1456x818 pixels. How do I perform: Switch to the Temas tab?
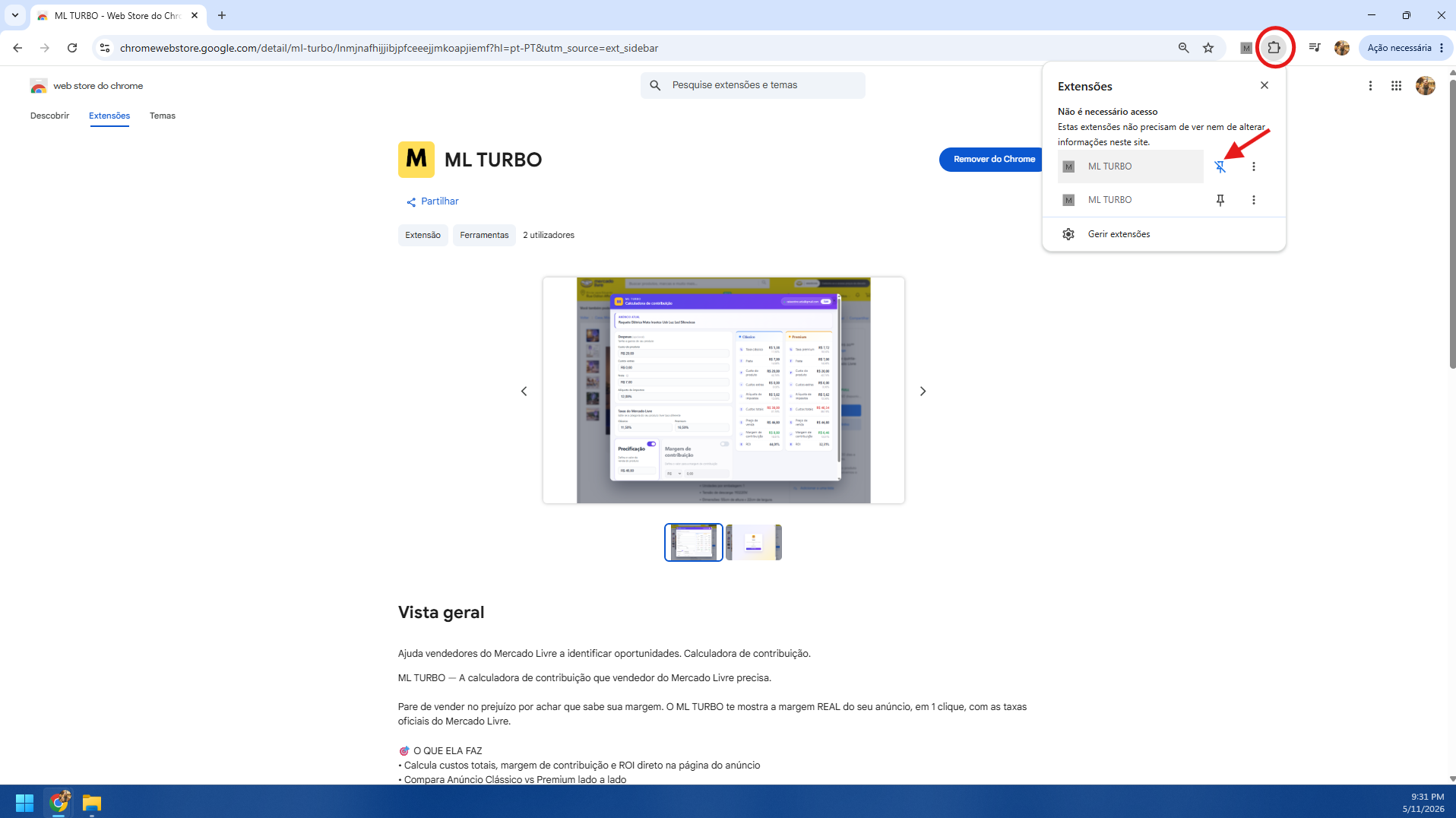tap(163, 116)
